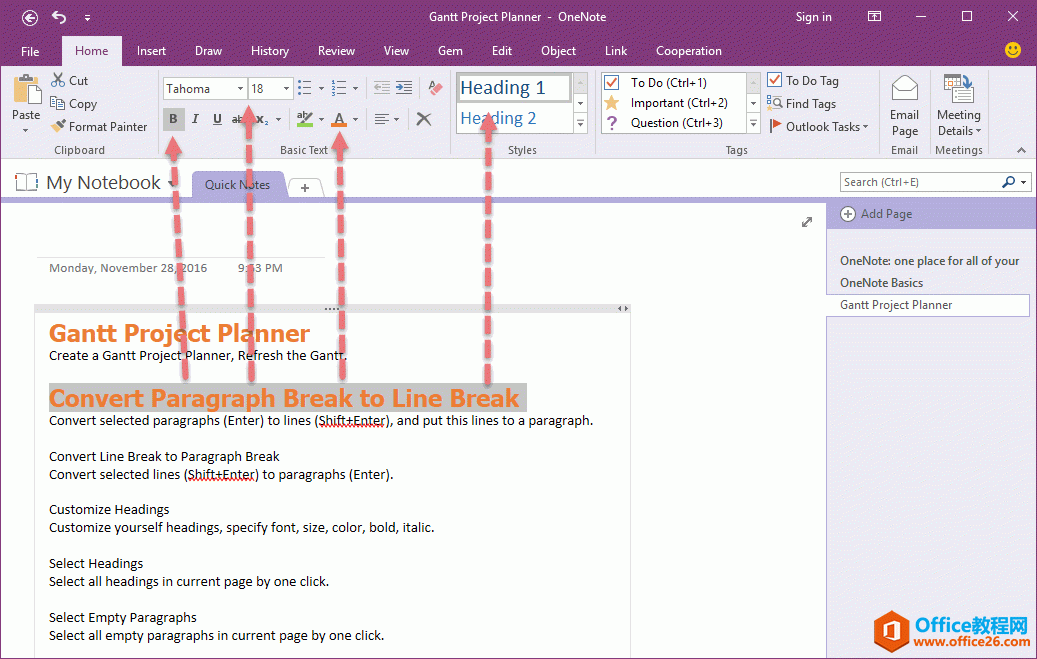Enable the To Do Tag option

coord(774,80)
